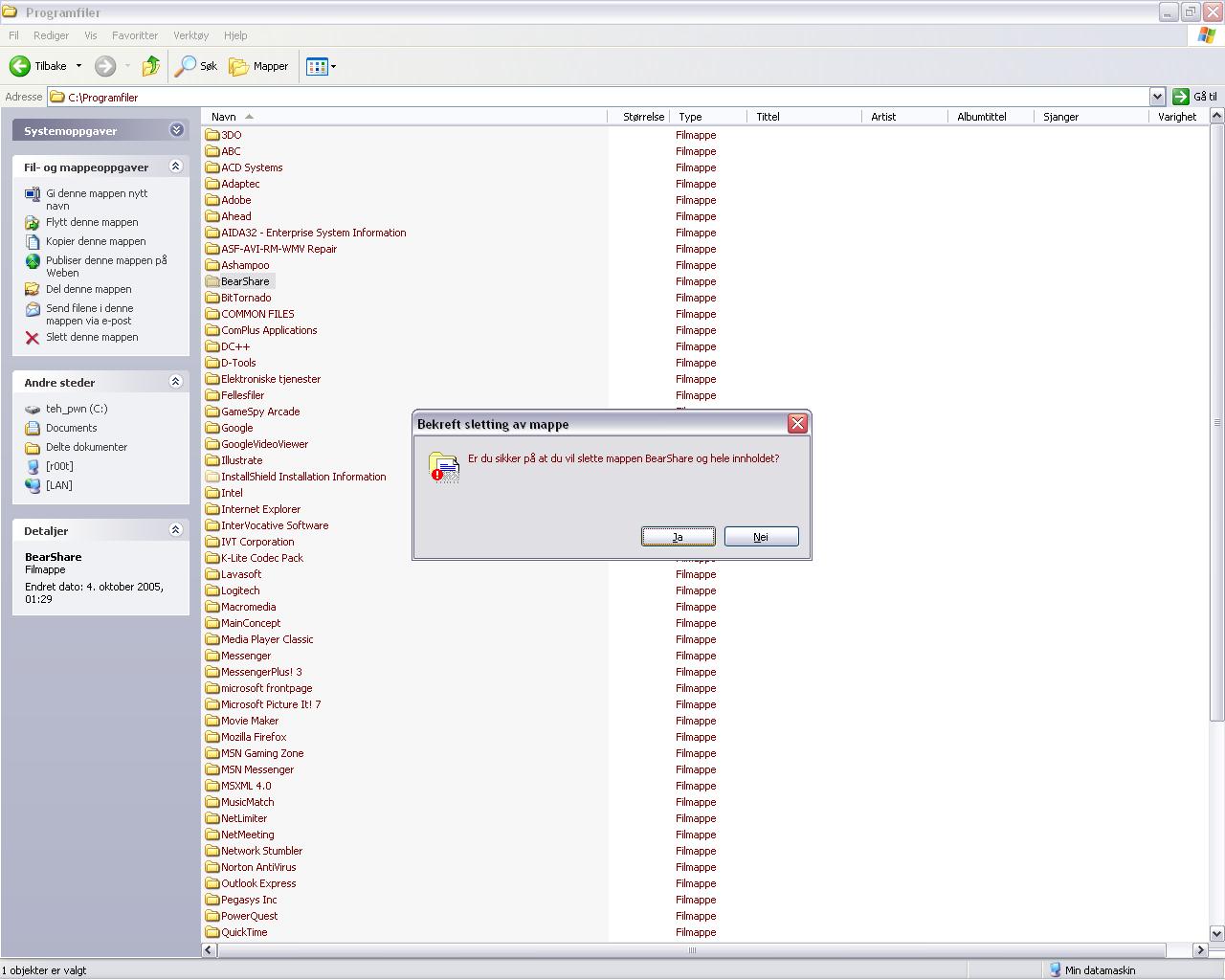Image resolution: width=1225 pixels, height=980 pixels.
Task: Open the Verktøy menu
Action: coord(190,35)
